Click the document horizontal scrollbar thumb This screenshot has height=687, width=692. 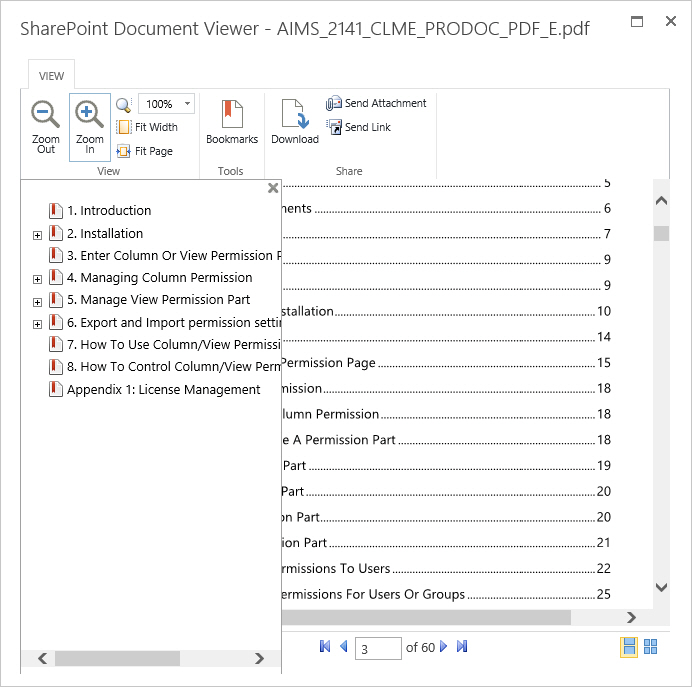coord(426,617)
